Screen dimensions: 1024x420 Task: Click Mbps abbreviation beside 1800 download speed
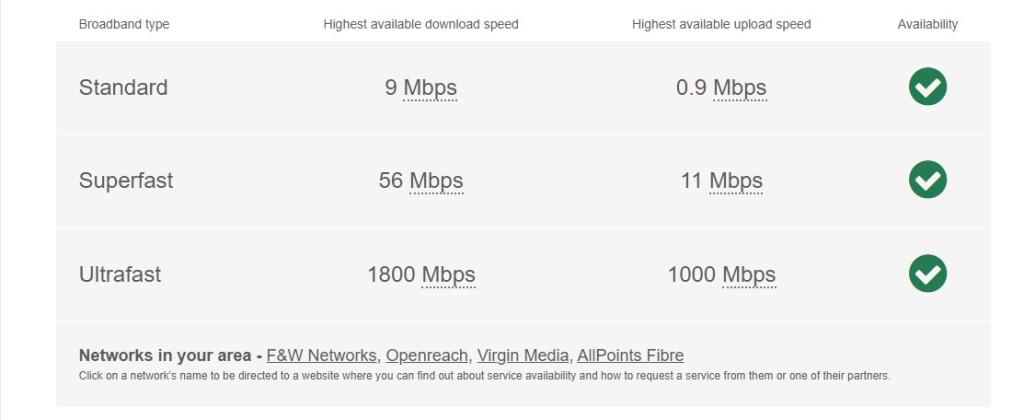448,274
